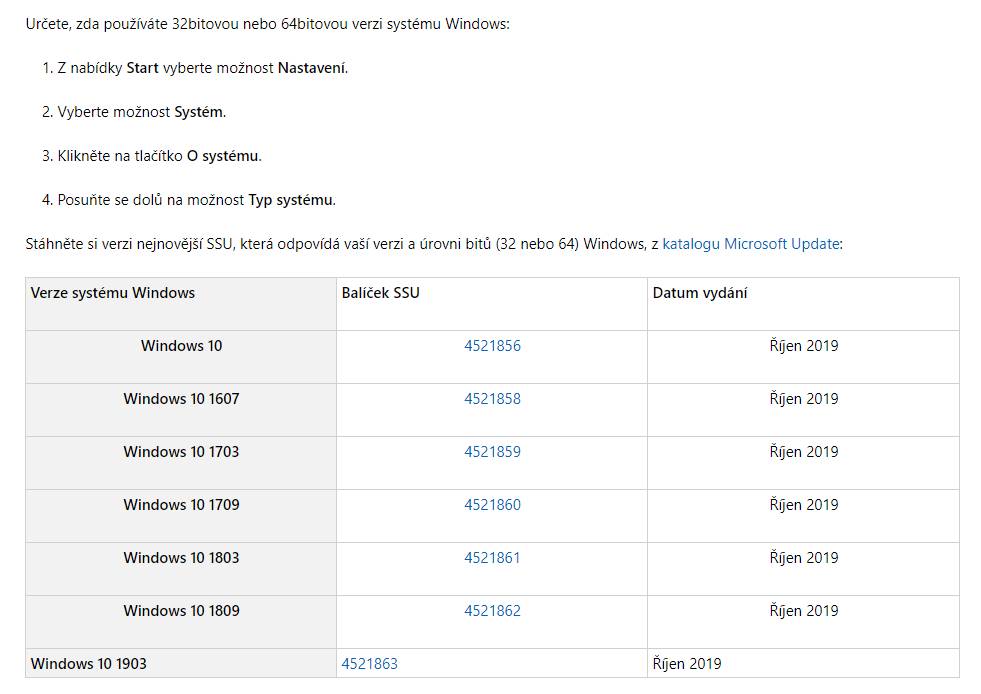The image size is (981, 694).
Task: Select the Windows 10 1903 row label
Action: click(89, 663)
